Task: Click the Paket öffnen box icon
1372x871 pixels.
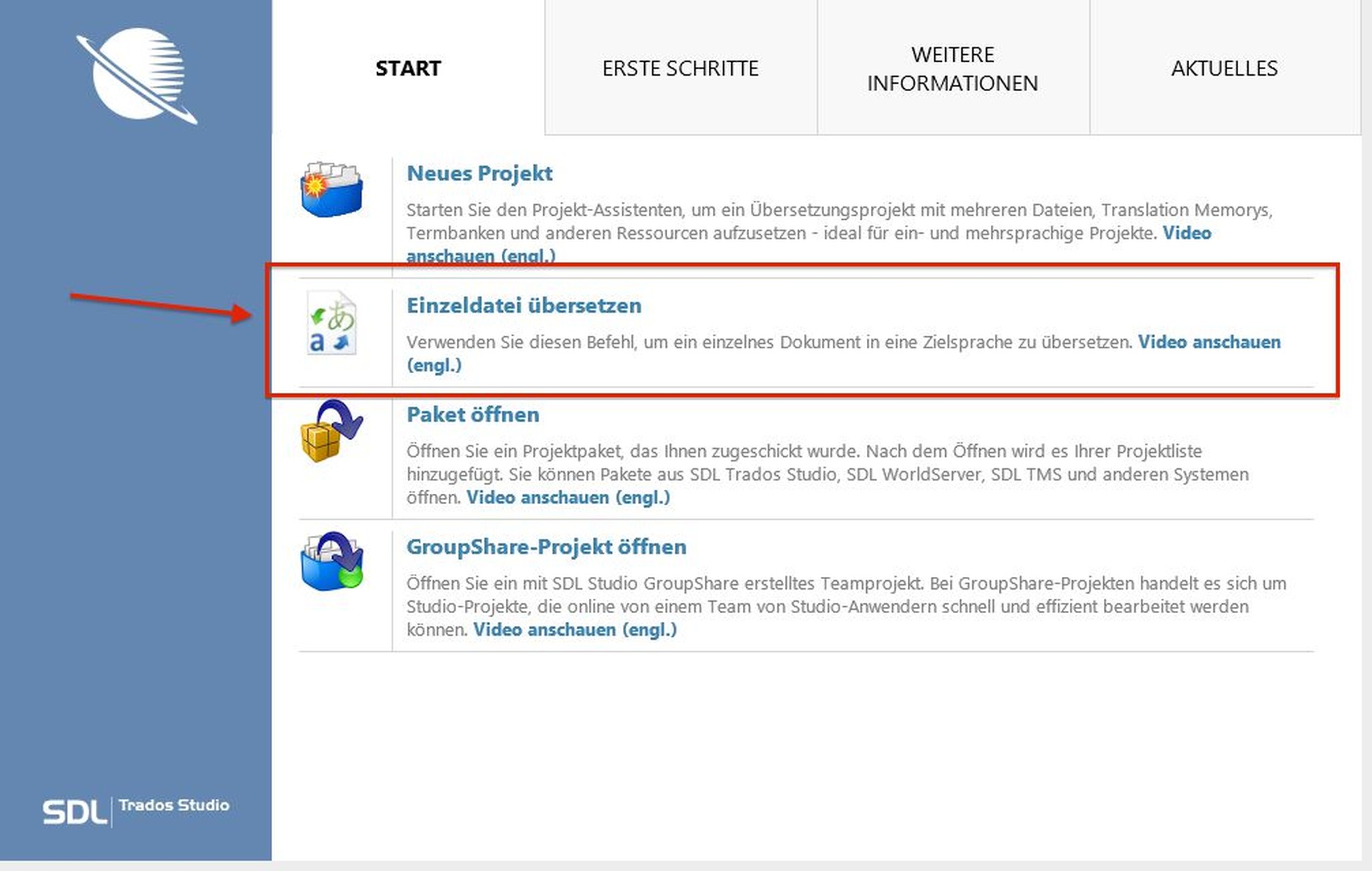Action: pos(331,431)
